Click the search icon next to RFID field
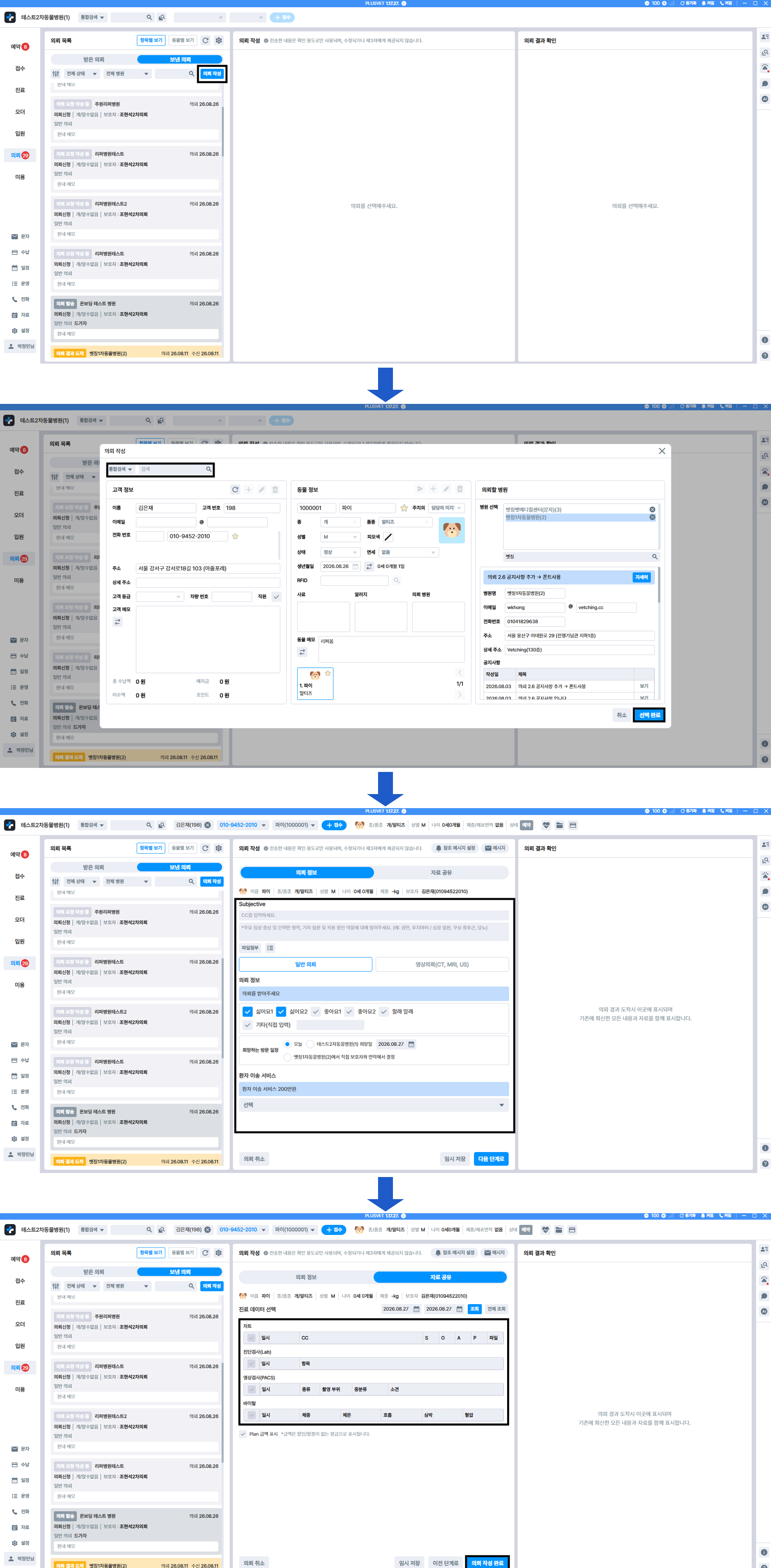 [397, 580]
